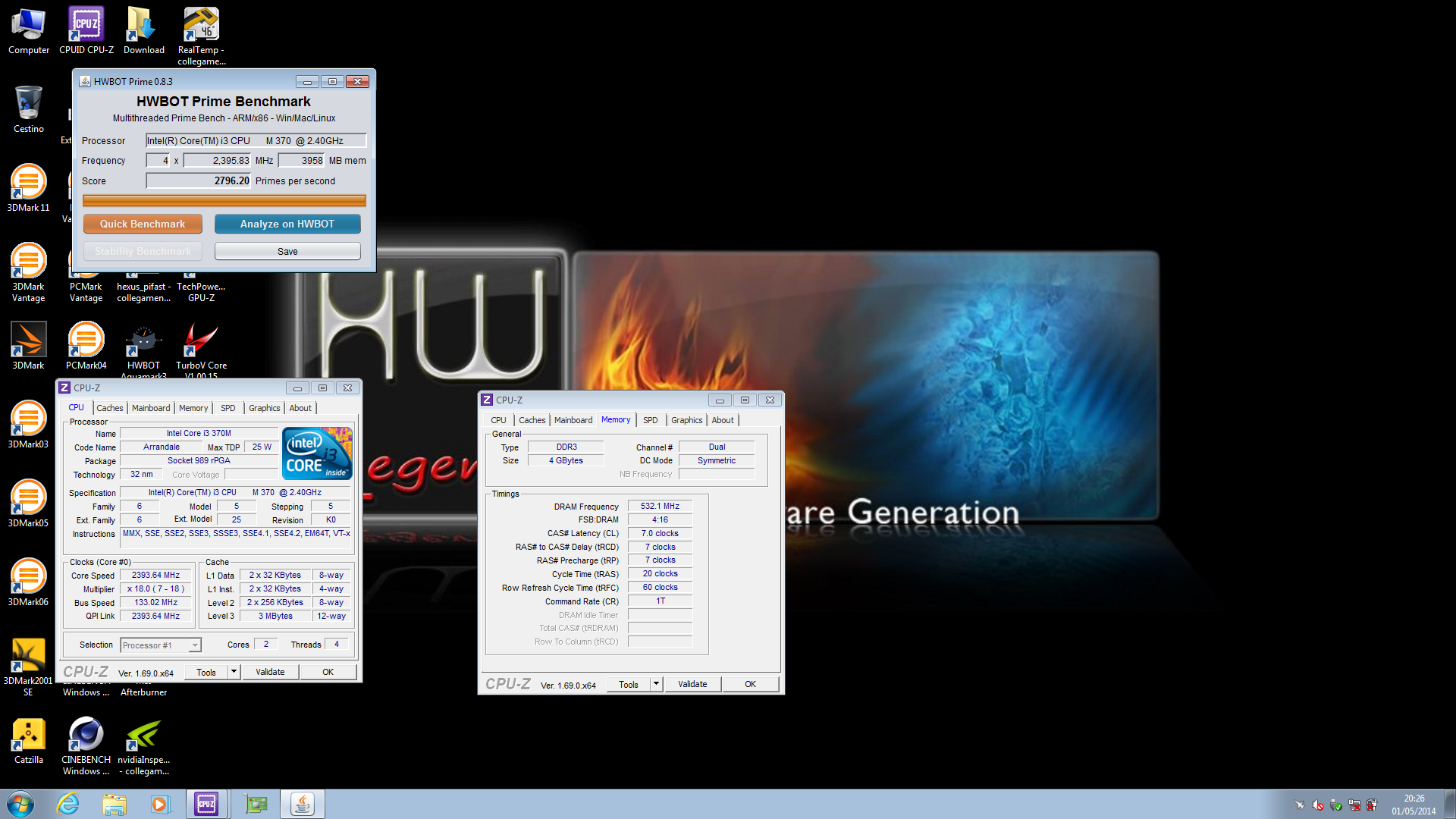The height and width of the screenshot is (819, 1456).
Task: Click the DRAM Frequency value 532.1 MHz
Action: (x=660, y=506)
